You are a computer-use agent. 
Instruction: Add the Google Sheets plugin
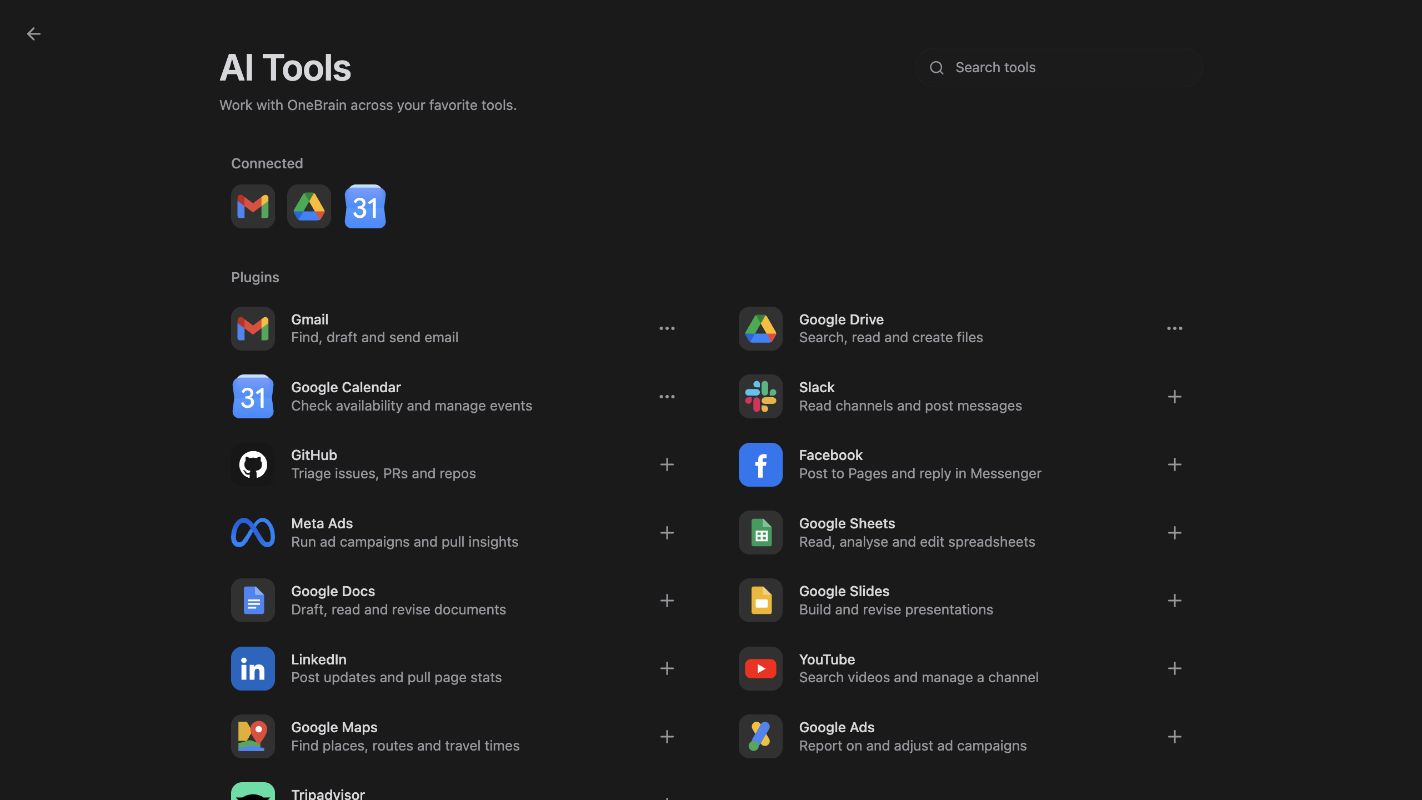coord(1175,532)
